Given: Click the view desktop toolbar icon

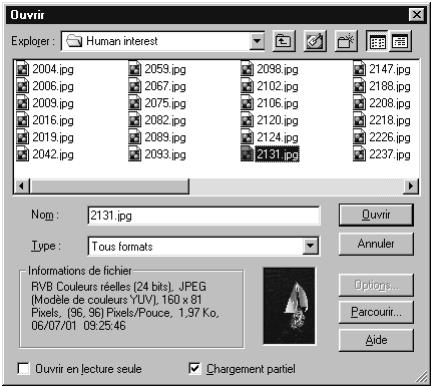Looking at the screenshot, I should tap(315, 41).
